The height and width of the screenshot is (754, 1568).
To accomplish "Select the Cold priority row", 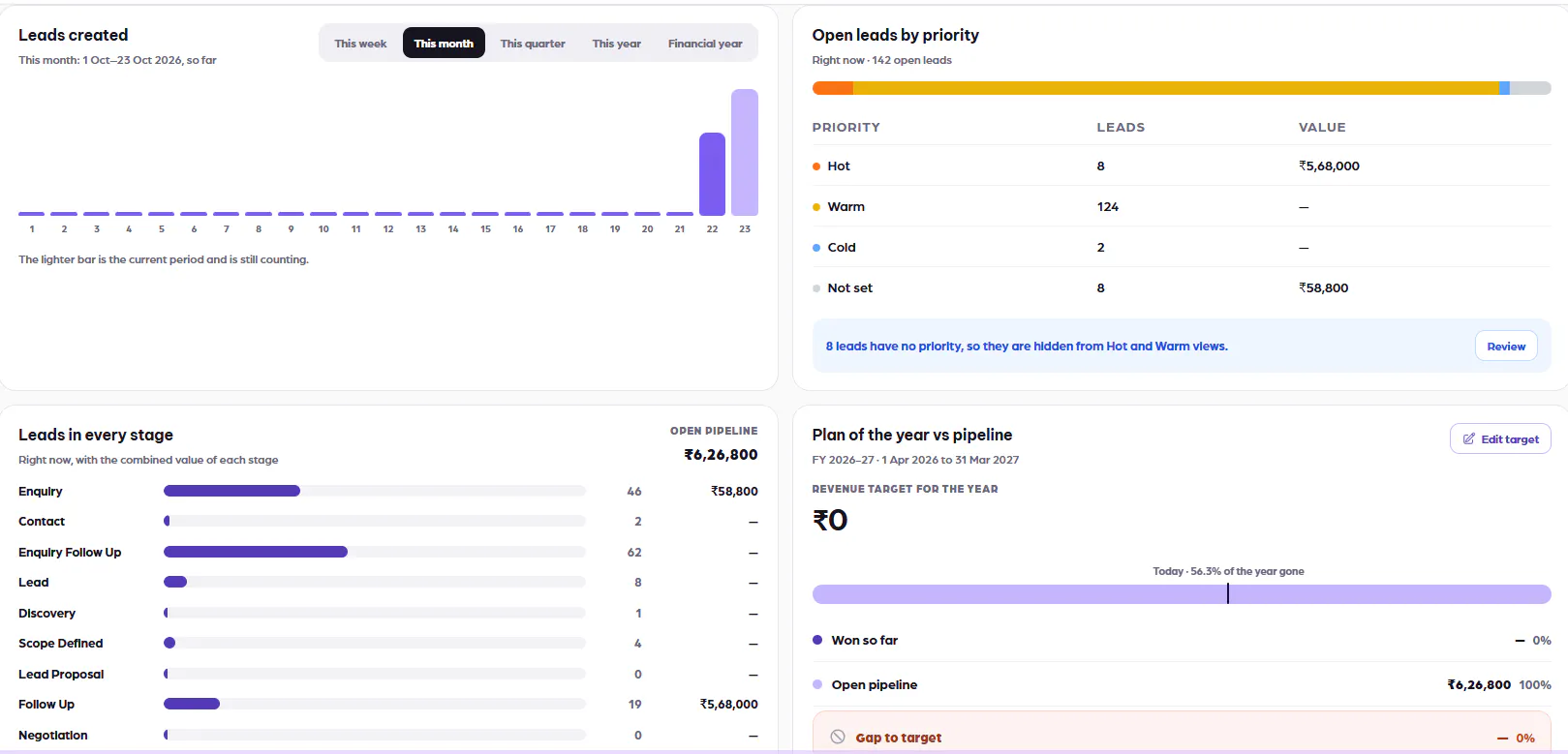I will coord(1182,247).
